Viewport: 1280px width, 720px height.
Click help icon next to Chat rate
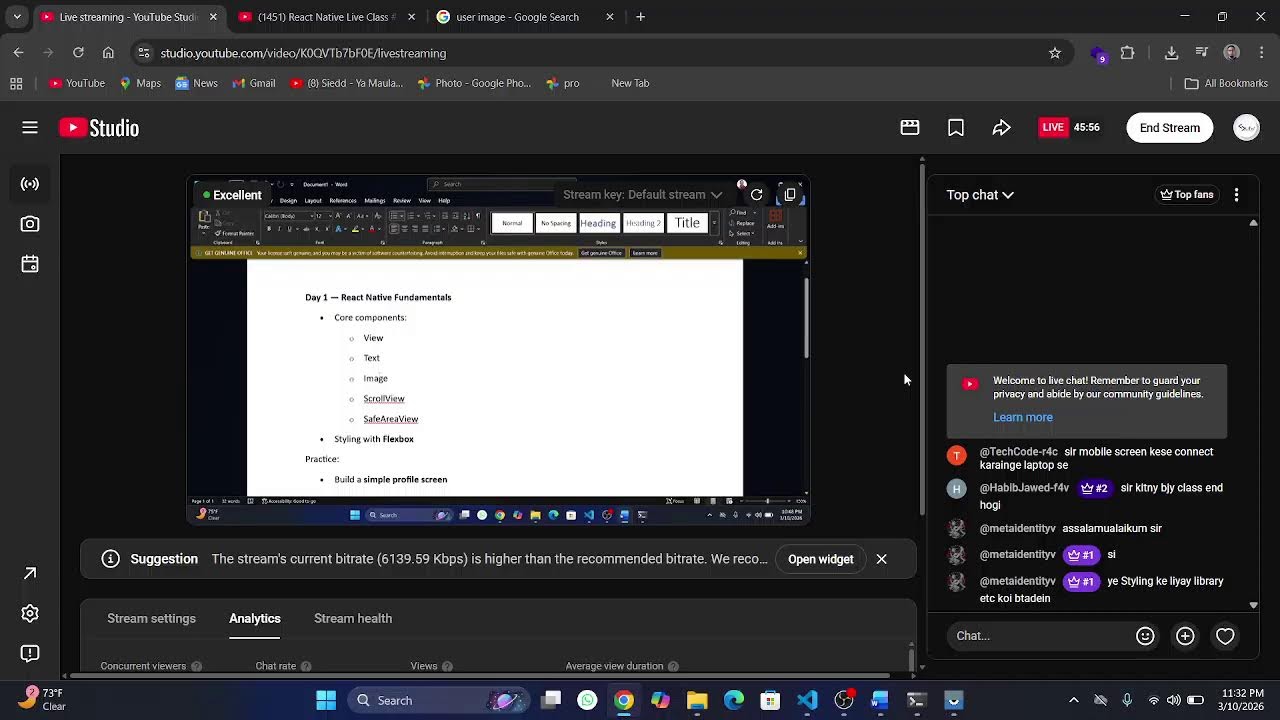point(306,666)
